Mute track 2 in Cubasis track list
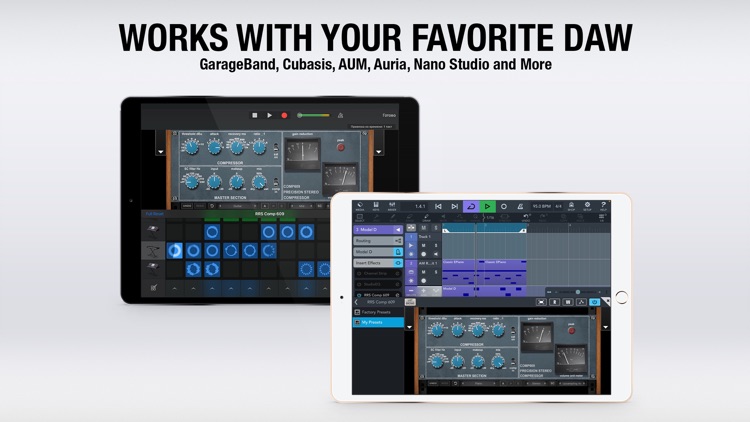The width and height of the screenshot is (750, 422). (x=423, y=272)
